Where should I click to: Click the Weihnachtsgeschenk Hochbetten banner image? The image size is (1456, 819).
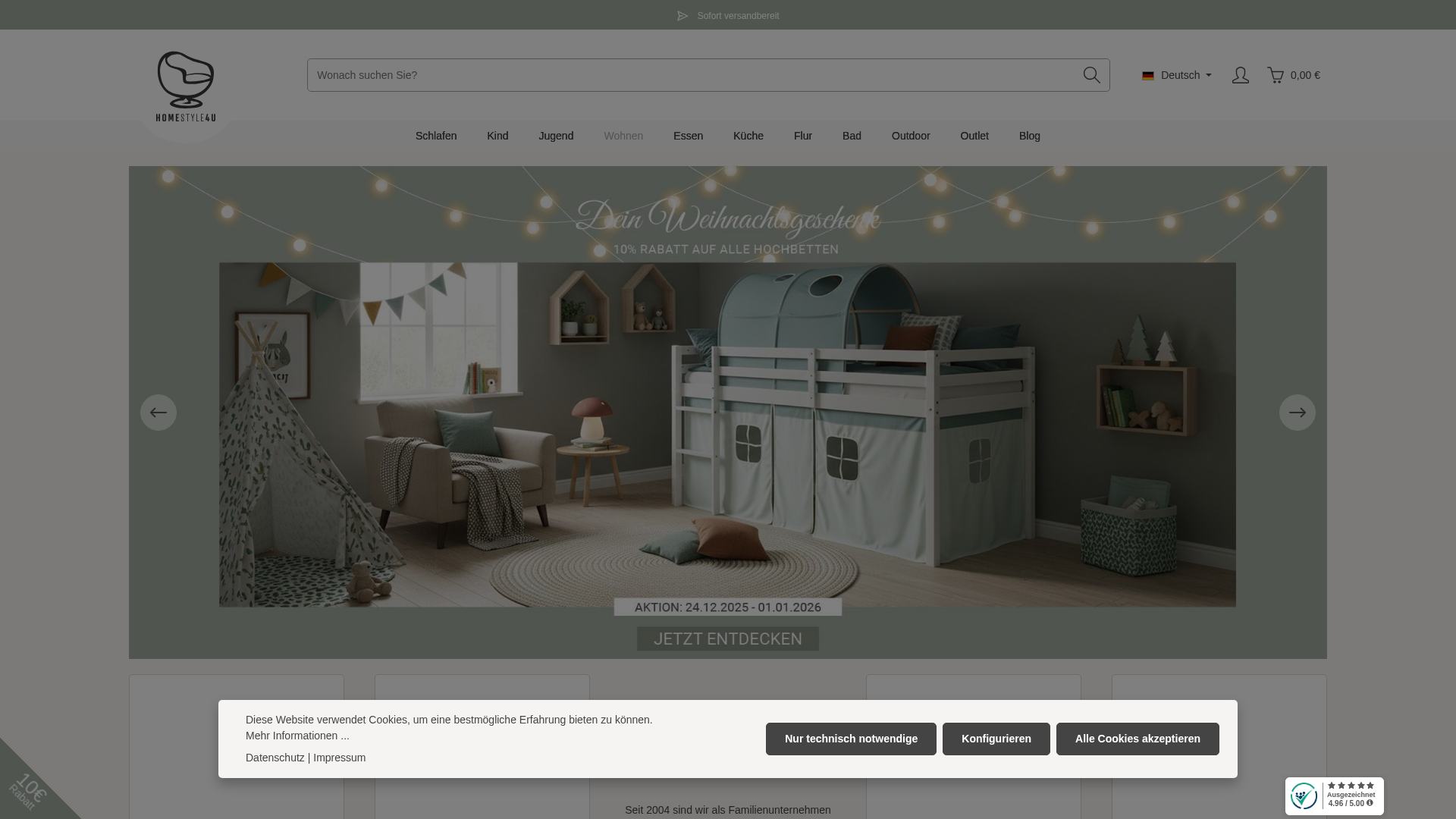tap(728, 413)
